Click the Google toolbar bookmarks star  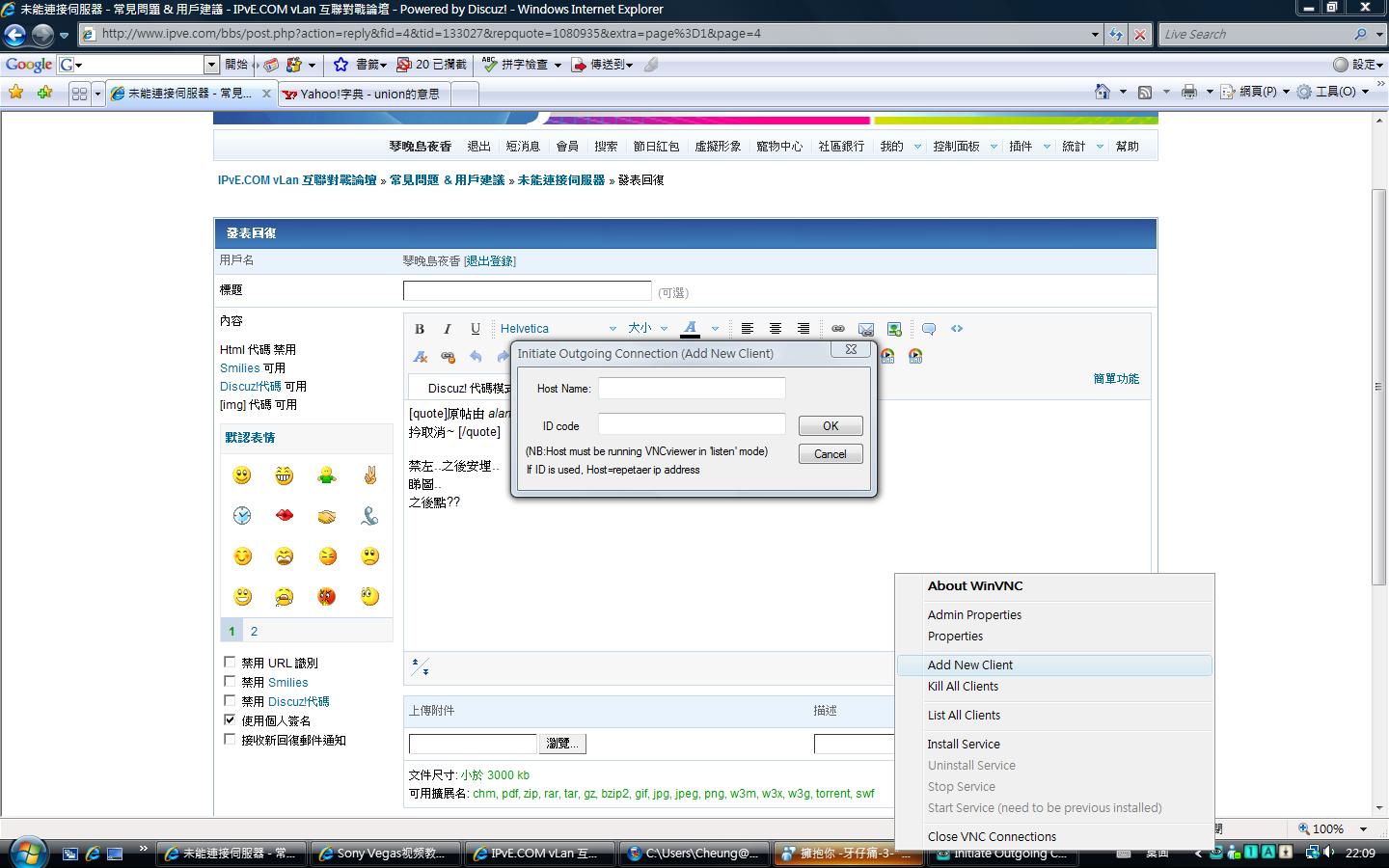pyautogui.click(x=340, y=65)
